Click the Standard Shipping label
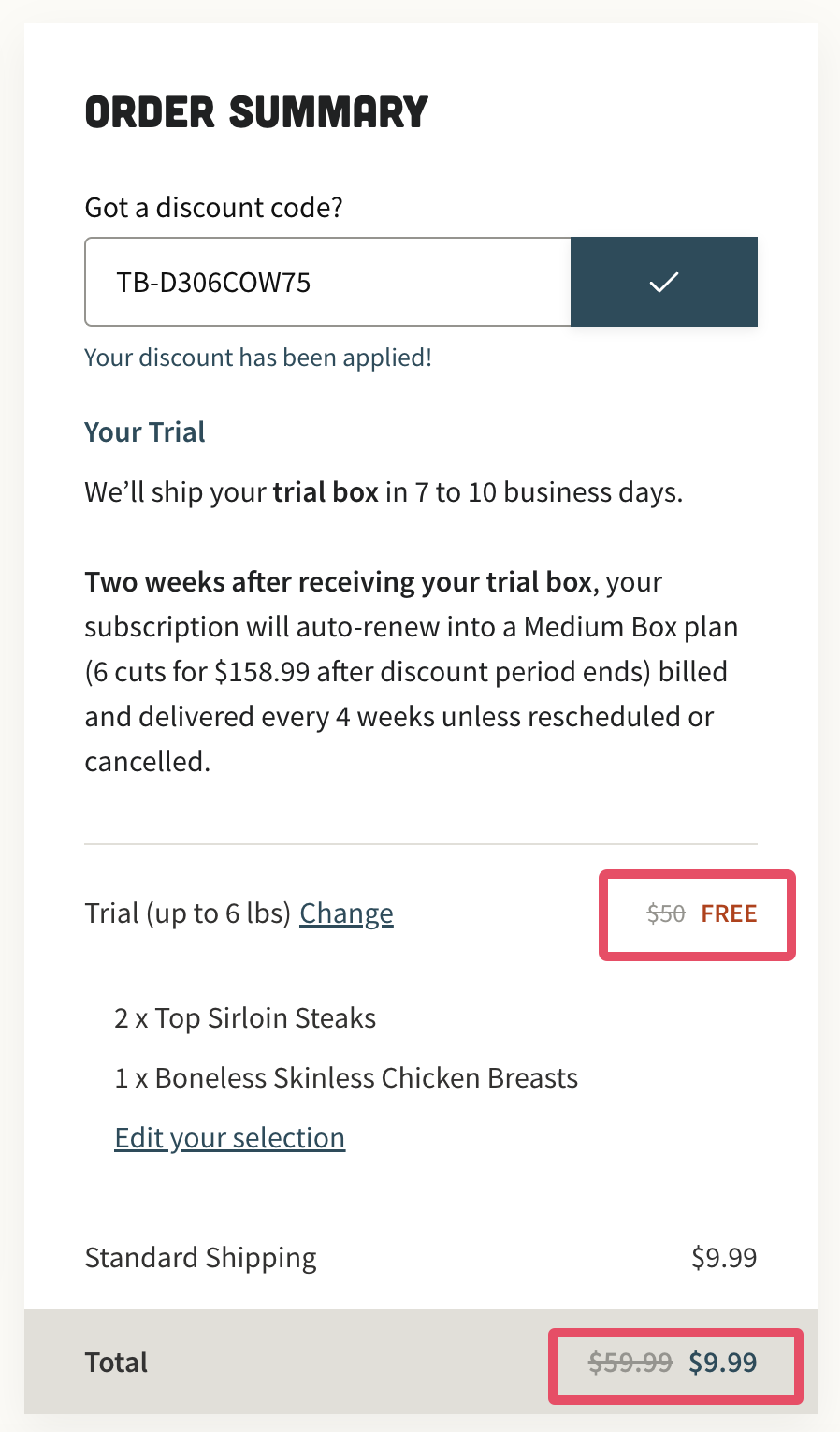The height and width of the screenshot is (1432, 840). [x=200, y=1258]
